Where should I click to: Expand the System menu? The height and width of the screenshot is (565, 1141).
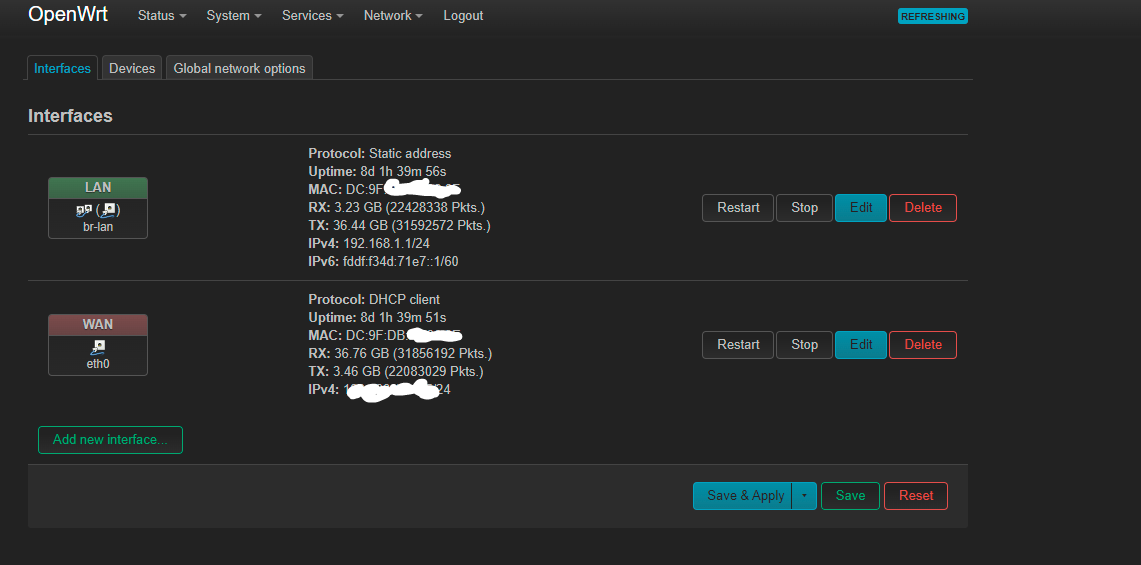coord(234,16)
